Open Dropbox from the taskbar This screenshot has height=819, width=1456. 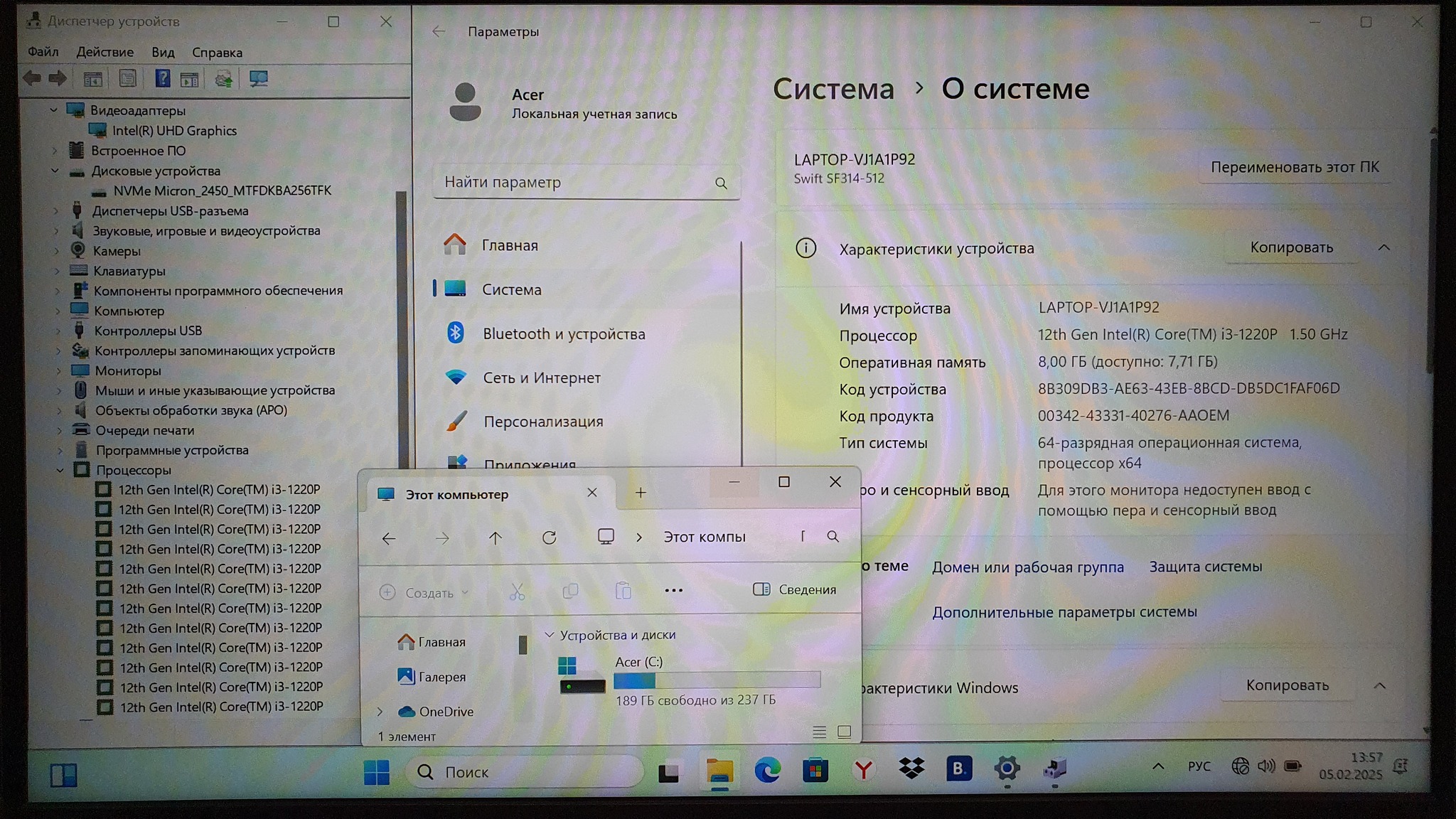click(911, 769)
